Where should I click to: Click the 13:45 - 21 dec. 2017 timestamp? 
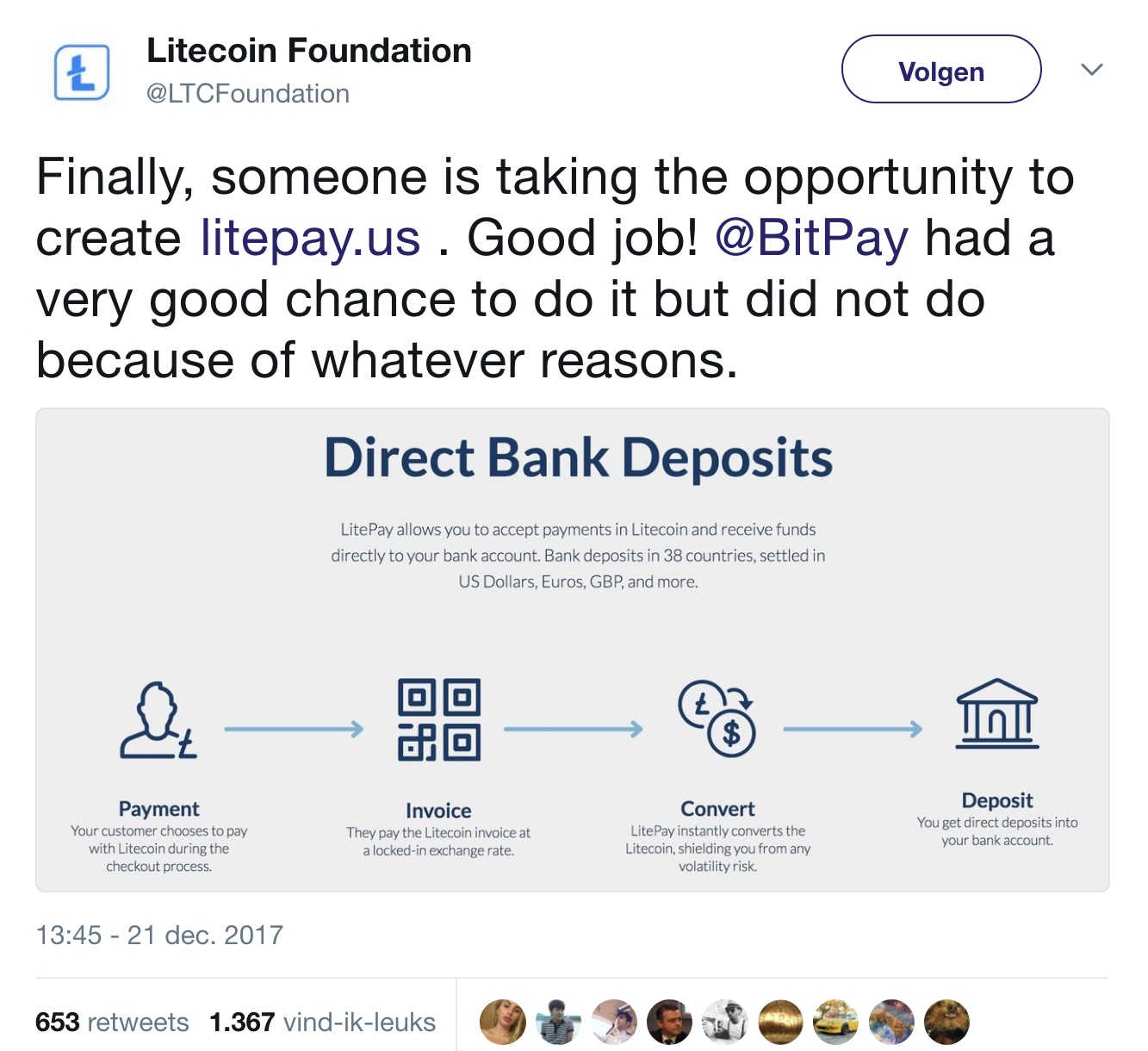159,935
